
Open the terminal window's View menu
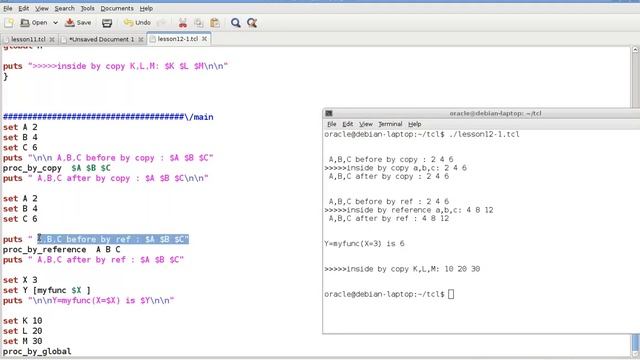pyautogui.click(x=366, y=124)
